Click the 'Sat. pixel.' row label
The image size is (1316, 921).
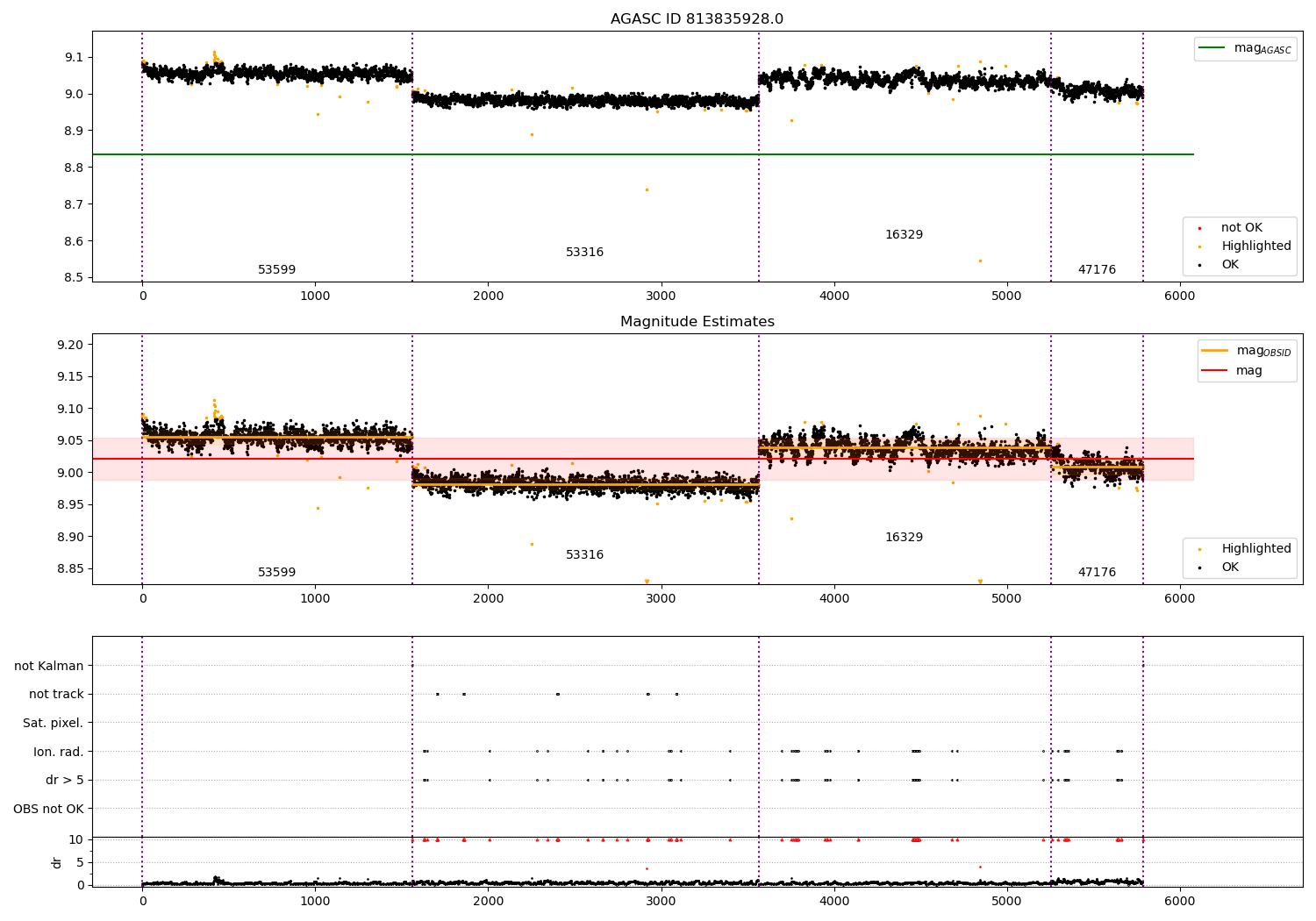(54, 724)
